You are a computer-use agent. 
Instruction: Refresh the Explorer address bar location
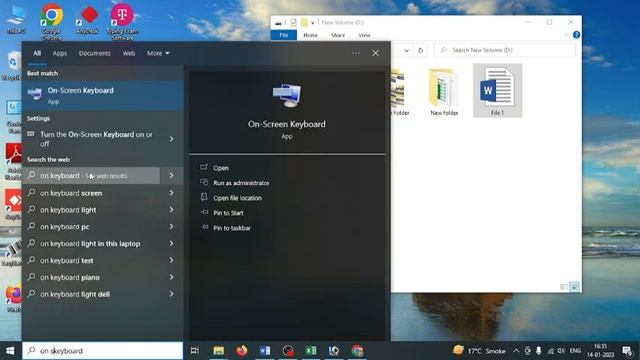pyautogui.click(x=420, y=50)
